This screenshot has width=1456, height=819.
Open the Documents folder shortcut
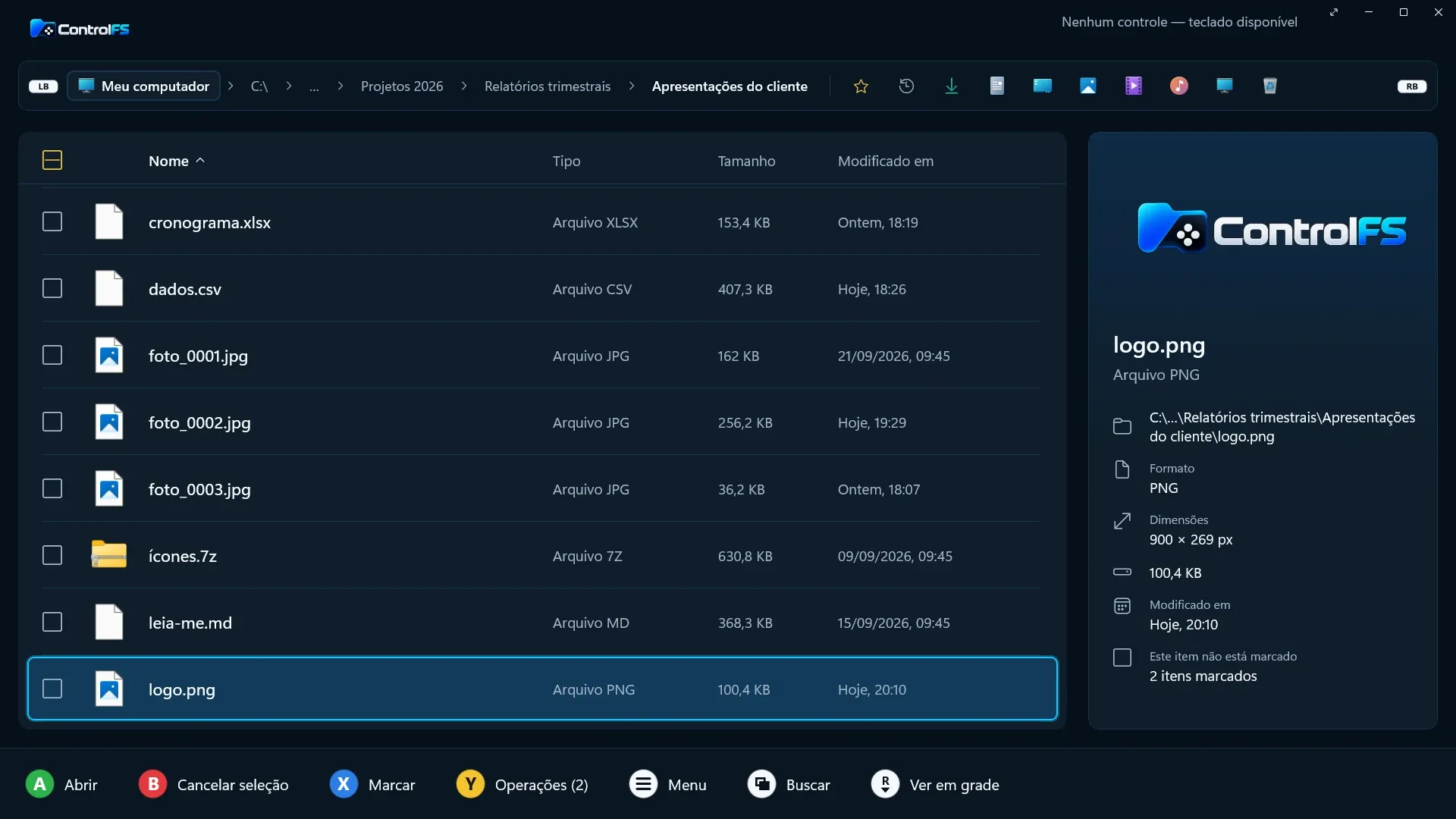tap(997, 86)
